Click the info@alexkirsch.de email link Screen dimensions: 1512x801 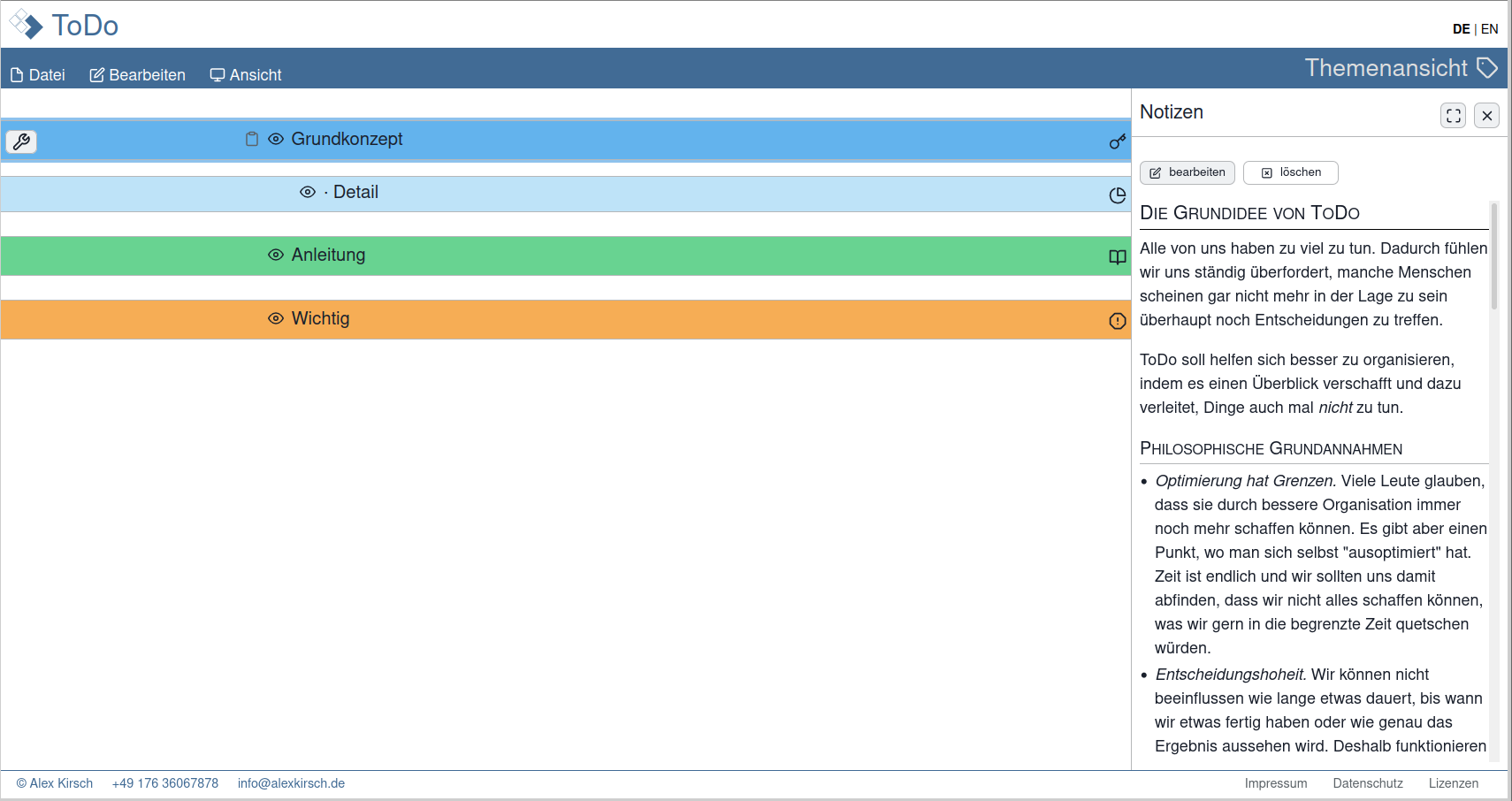point(291,783)
